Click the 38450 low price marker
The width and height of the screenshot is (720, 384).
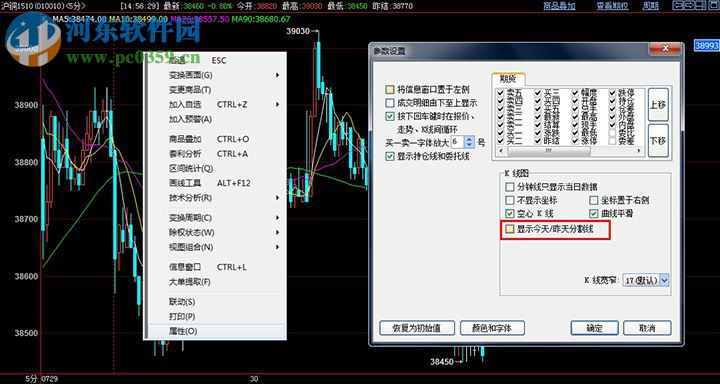point(441,362)
